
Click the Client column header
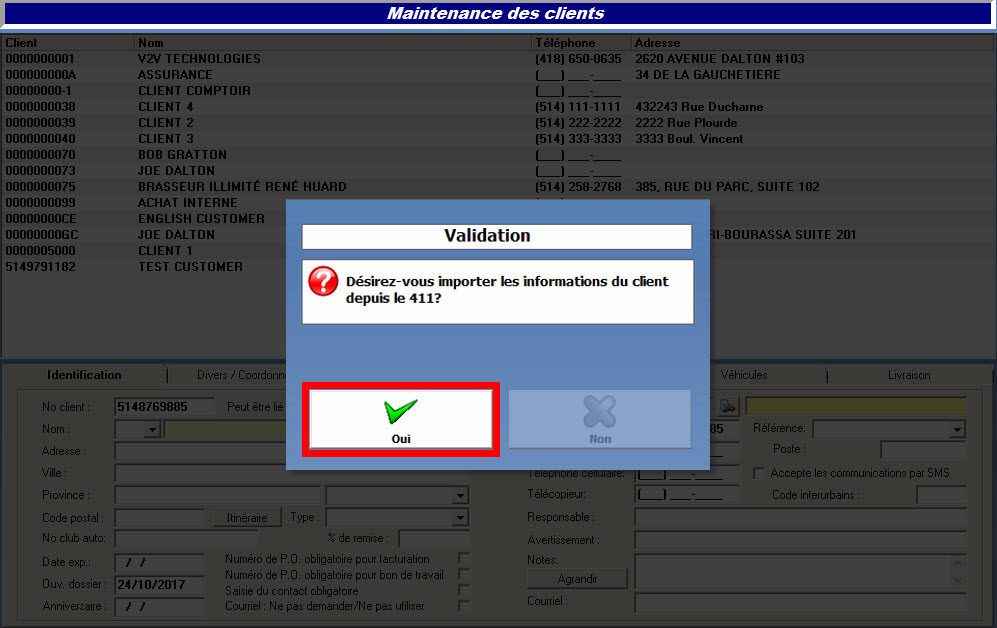68,43
